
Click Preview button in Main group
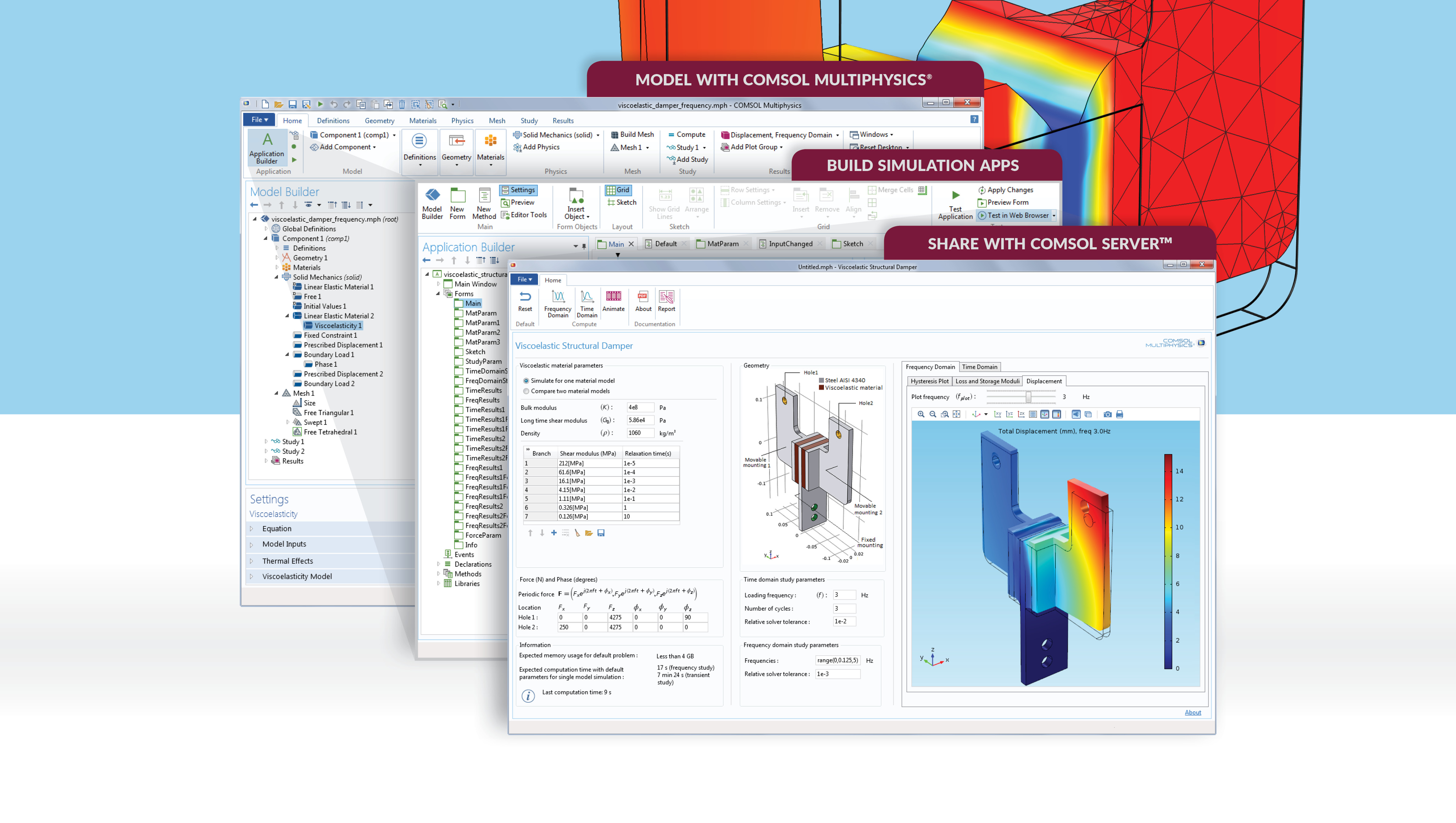tap(517, 202)
